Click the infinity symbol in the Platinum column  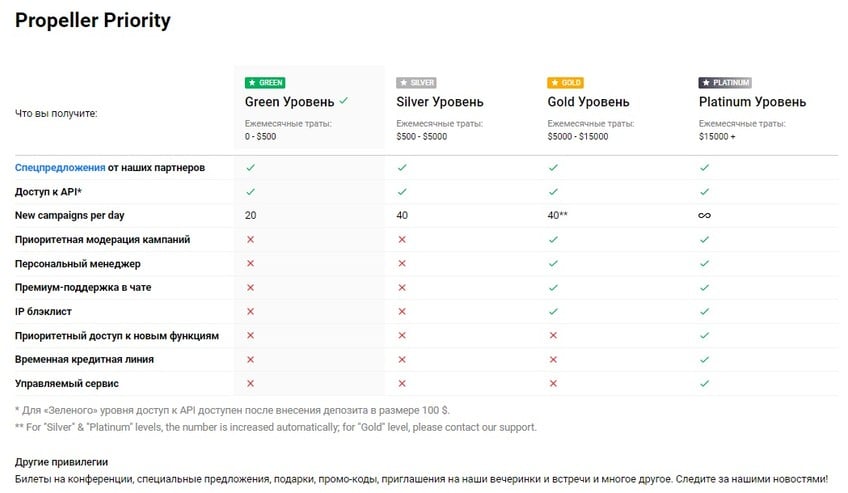(704, 216)
